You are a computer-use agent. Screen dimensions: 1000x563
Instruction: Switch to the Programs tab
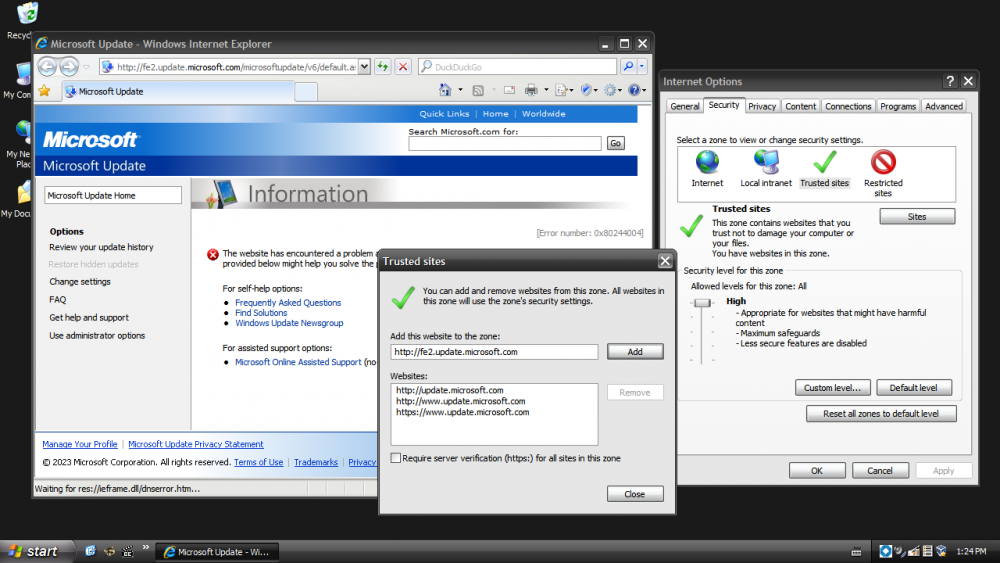[898, 106]
